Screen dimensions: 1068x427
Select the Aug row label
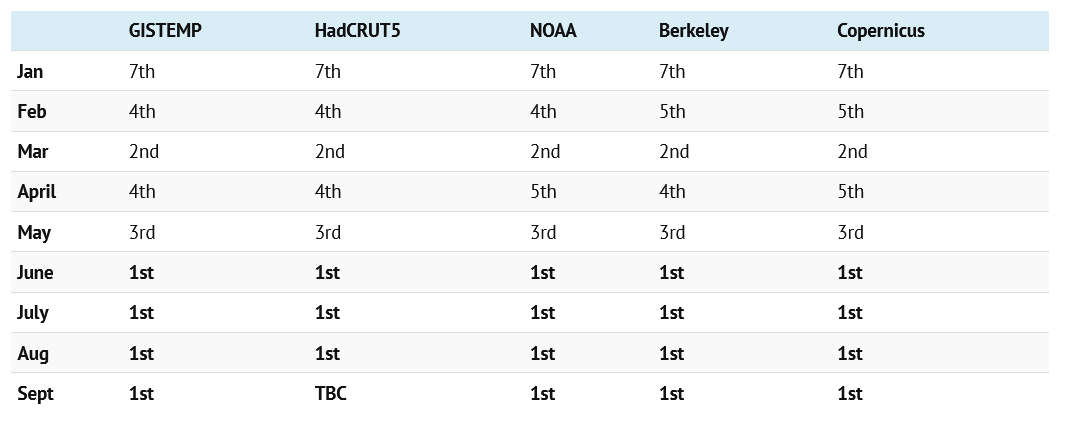(32, 354)
